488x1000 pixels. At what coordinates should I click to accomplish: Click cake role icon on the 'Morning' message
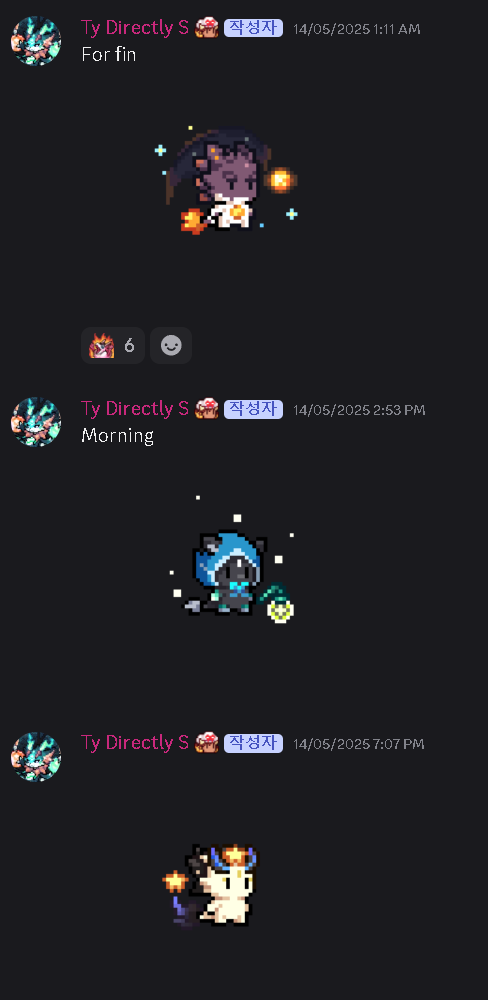point(207,408)
